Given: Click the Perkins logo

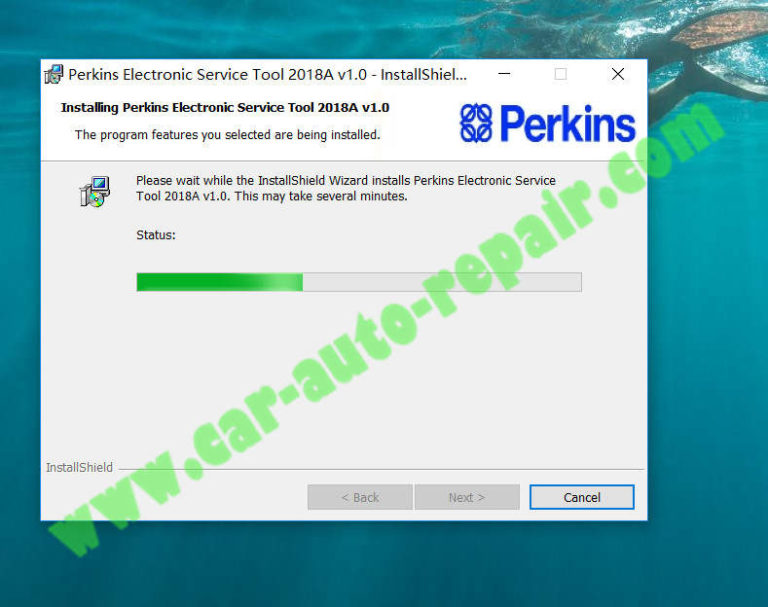Looking at the screenshot, I should (x=547, y=123).
